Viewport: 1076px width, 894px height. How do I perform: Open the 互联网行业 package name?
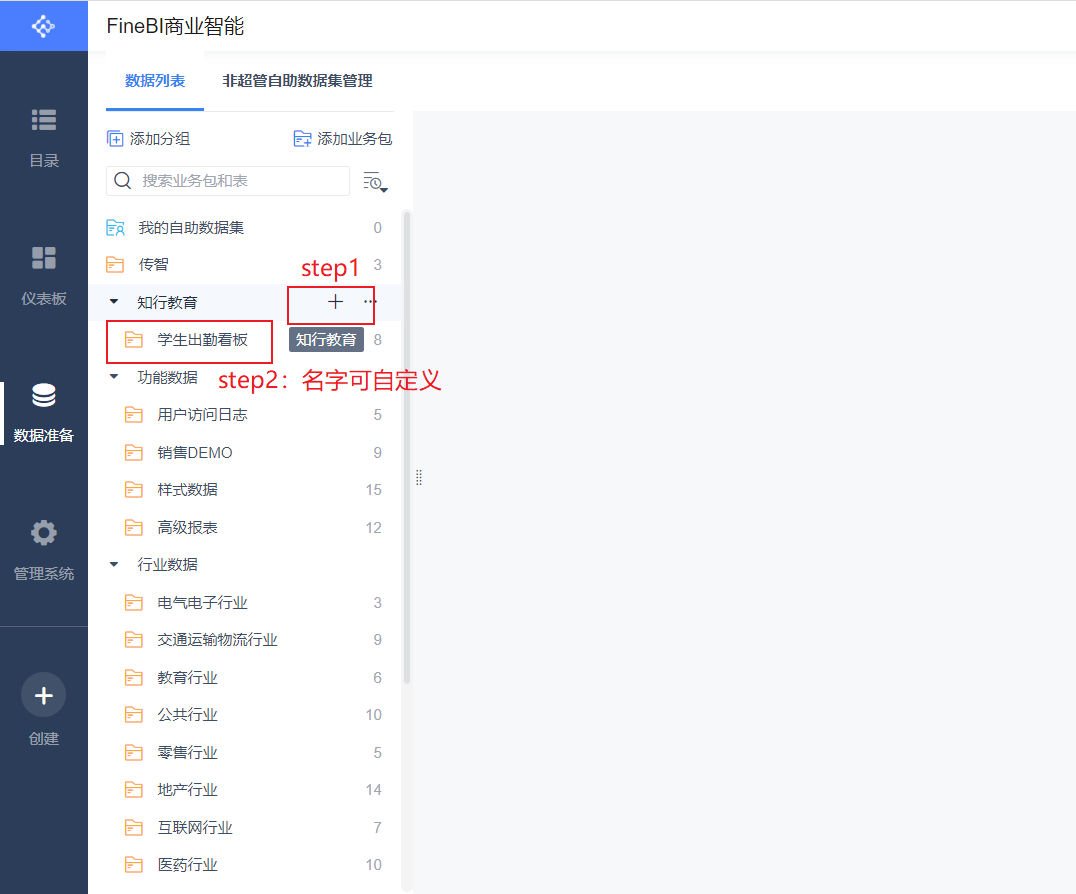pyautogui.click(x=195, y=827)
